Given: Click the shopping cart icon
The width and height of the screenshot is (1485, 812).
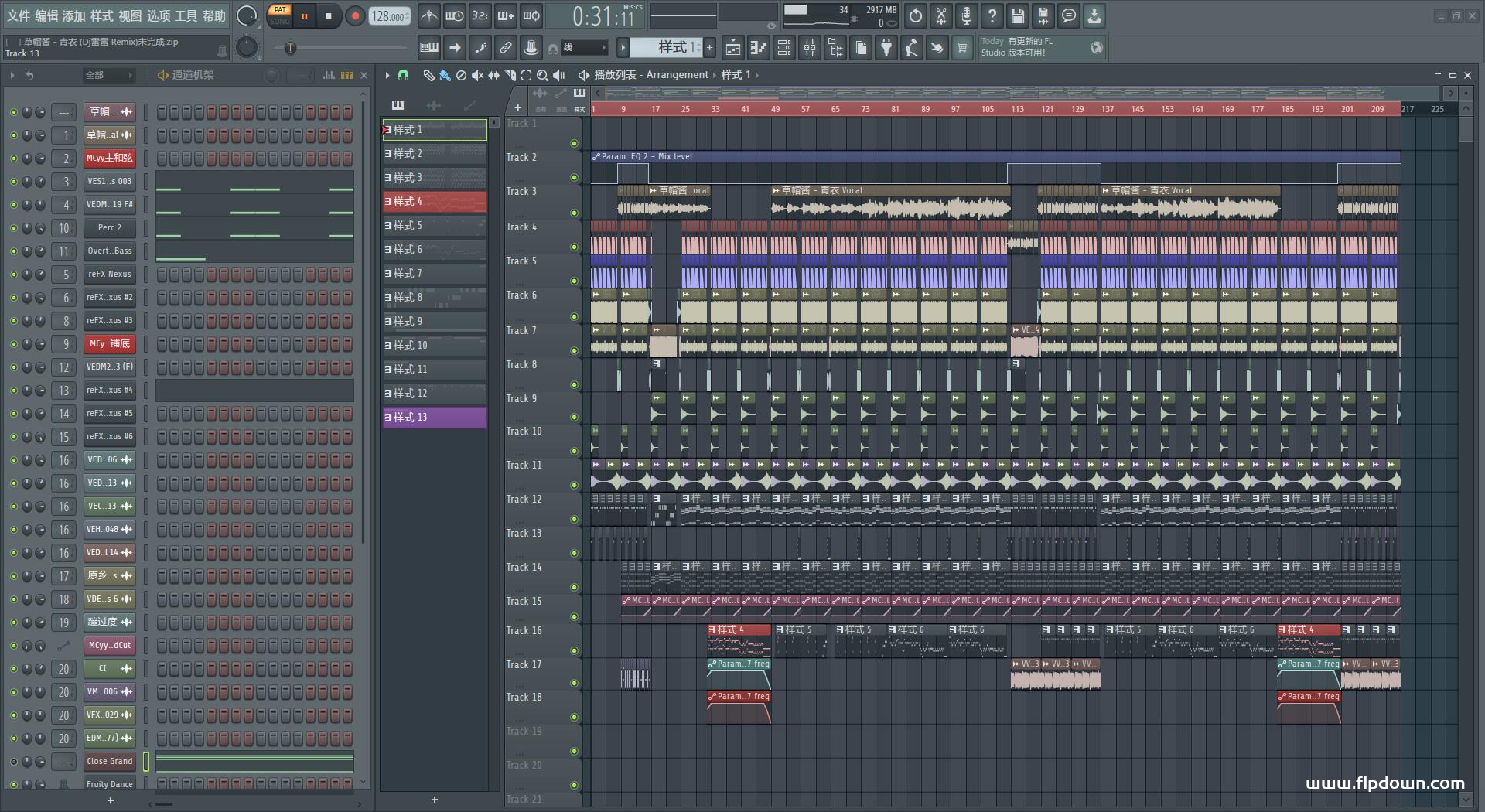Looking at the screenshot, I should coord(962,48).
